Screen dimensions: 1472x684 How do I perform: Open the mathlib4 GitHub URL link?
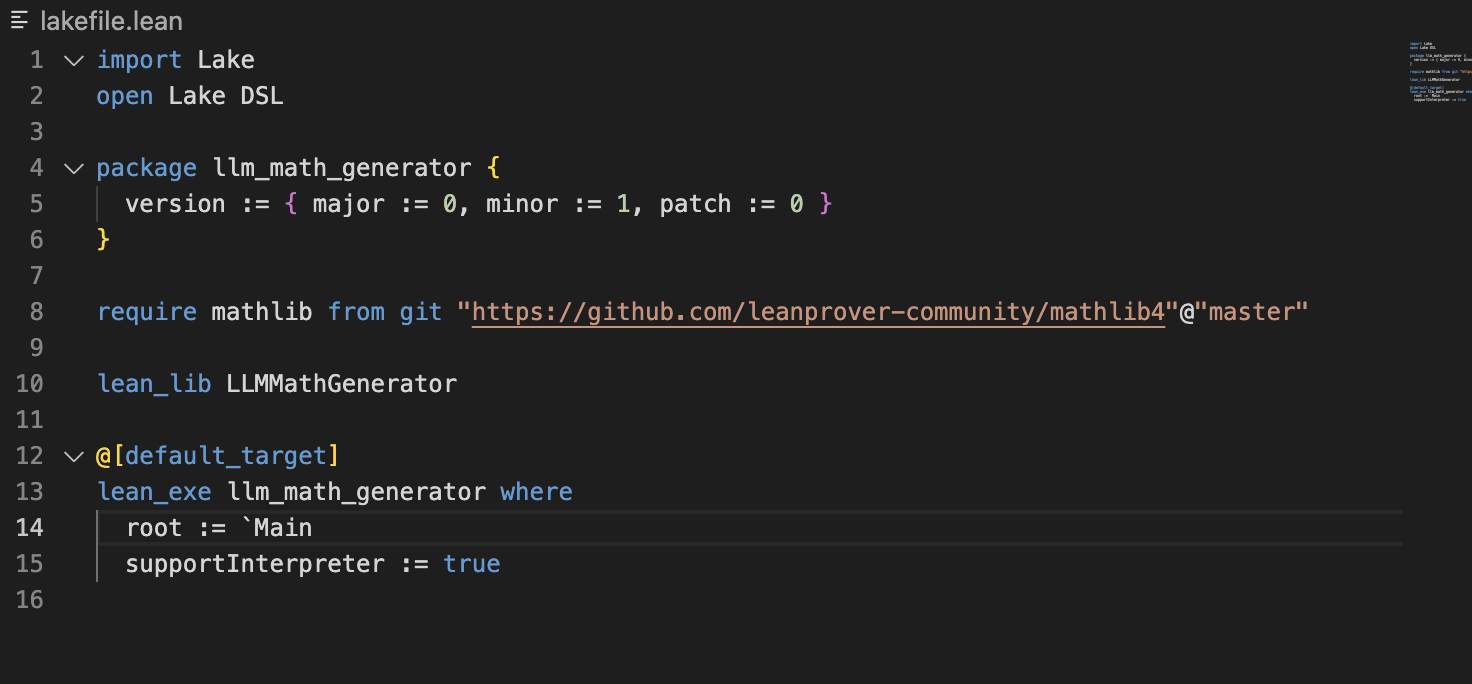point(818,312)
